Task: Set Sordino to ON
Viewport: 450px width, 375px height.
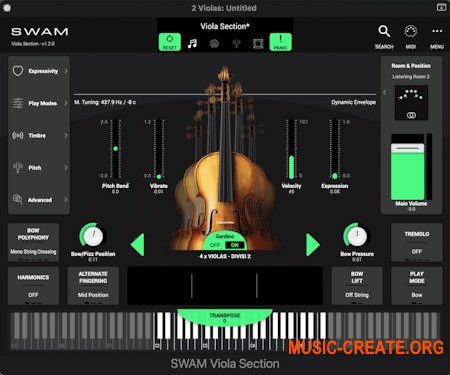Action: coord(235,245)
